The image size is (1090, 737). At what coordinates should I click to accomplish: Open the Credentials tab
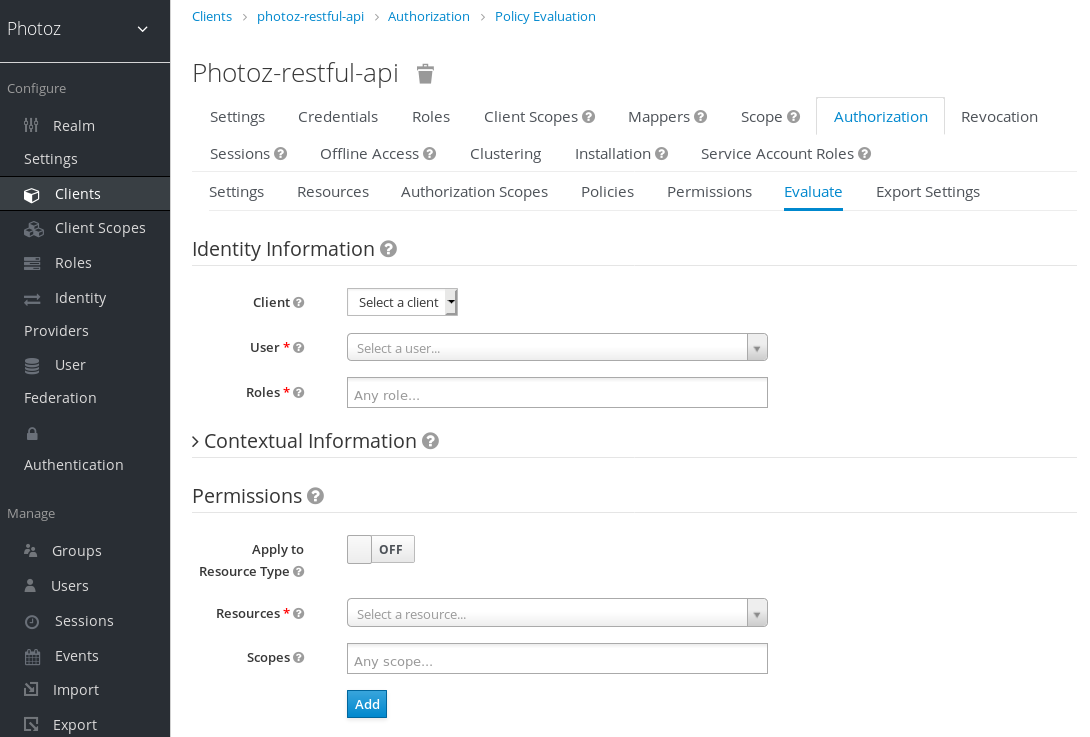[x=338, y=117]
